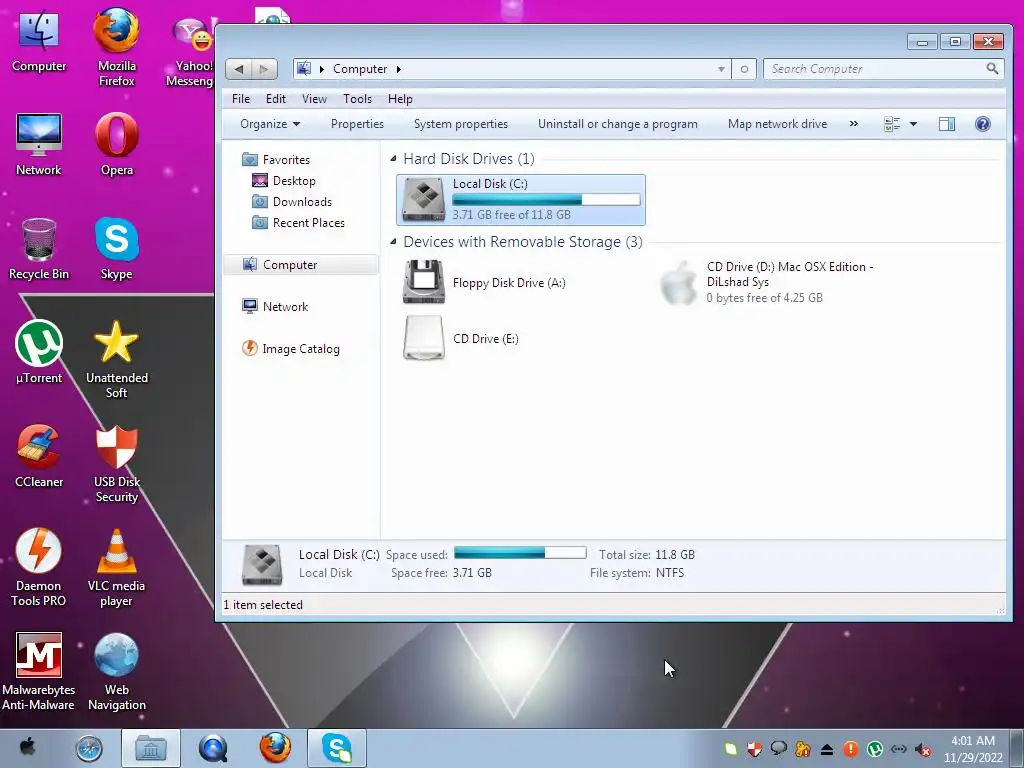
Task: Select Favorites in the navigation pane
Action: [x=276, y=159]
